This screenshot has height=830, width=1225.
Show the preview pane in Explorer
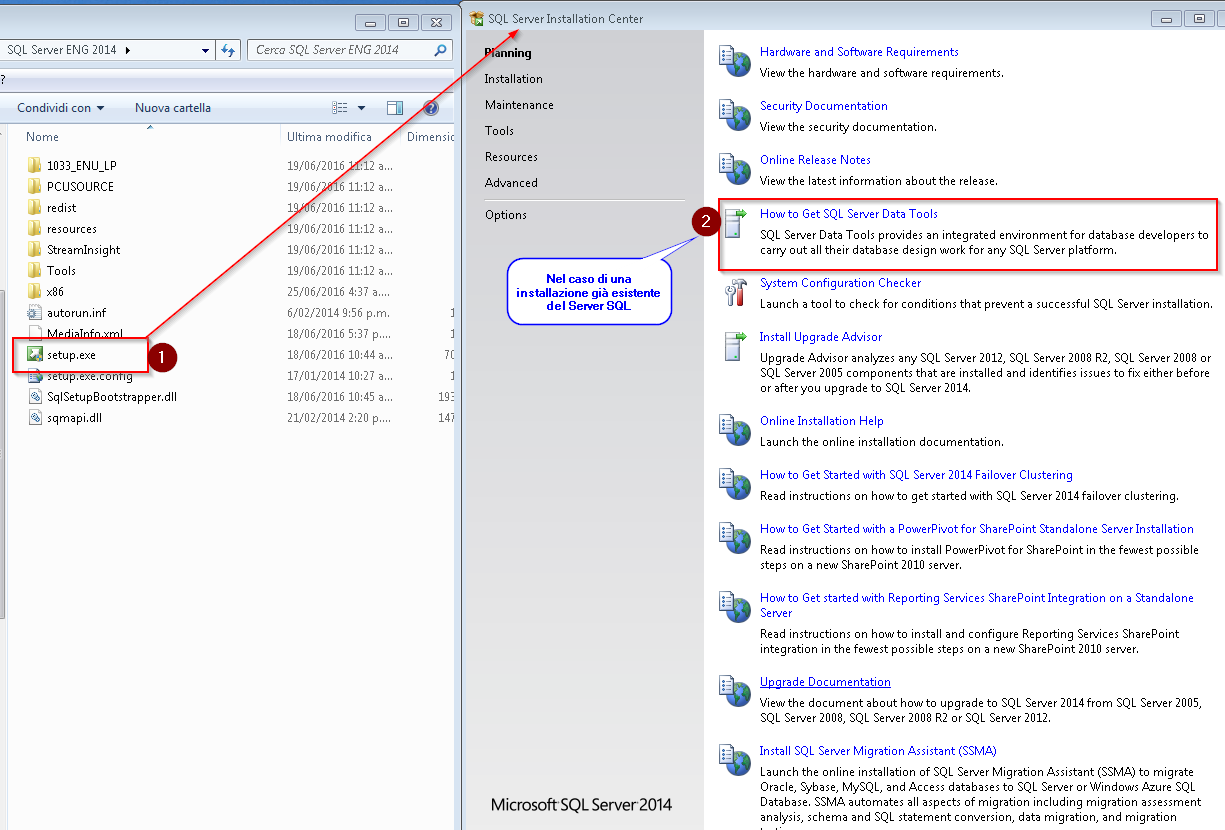(x=394, y=107)
